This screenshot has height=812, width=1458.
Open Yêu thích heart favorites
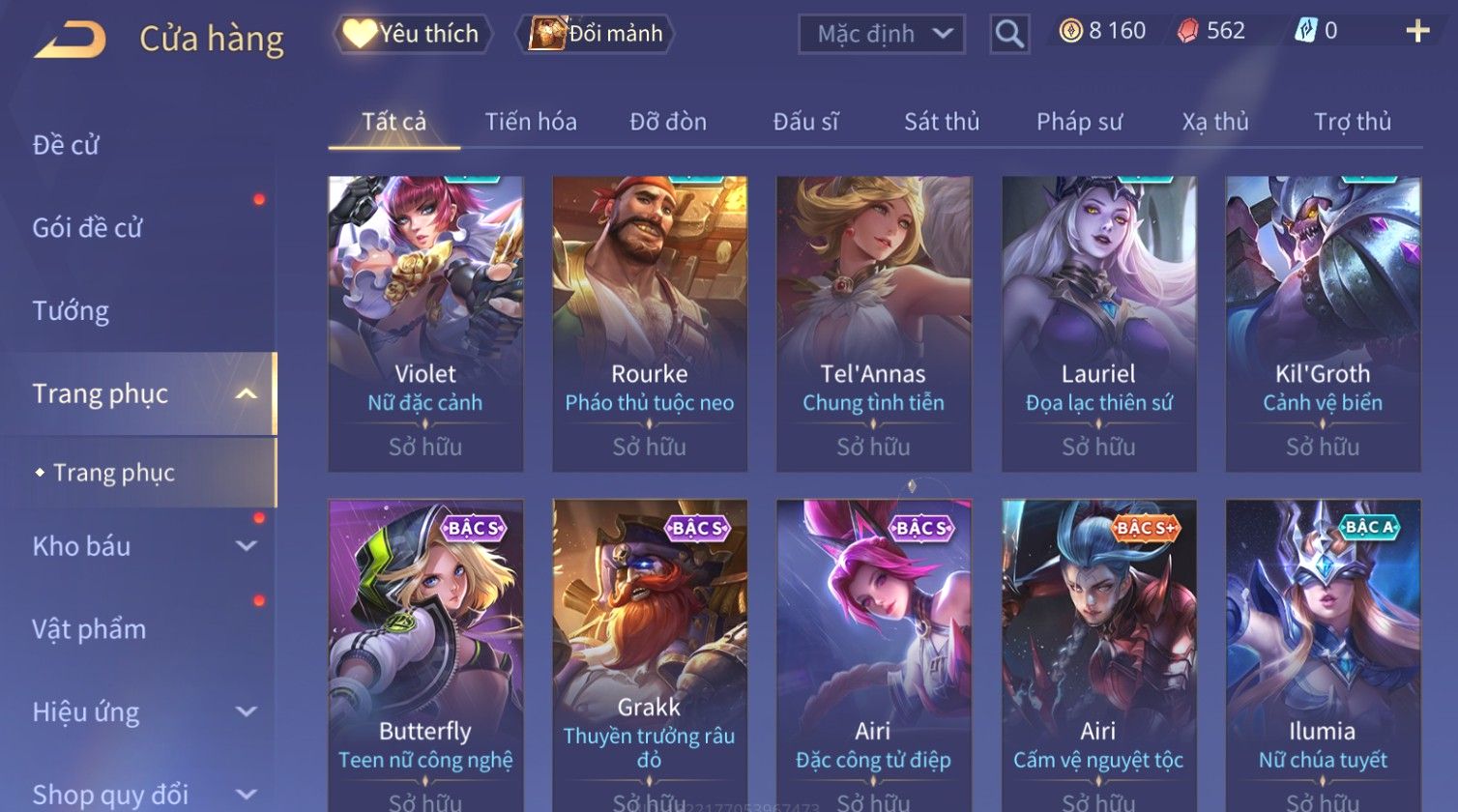412,34
